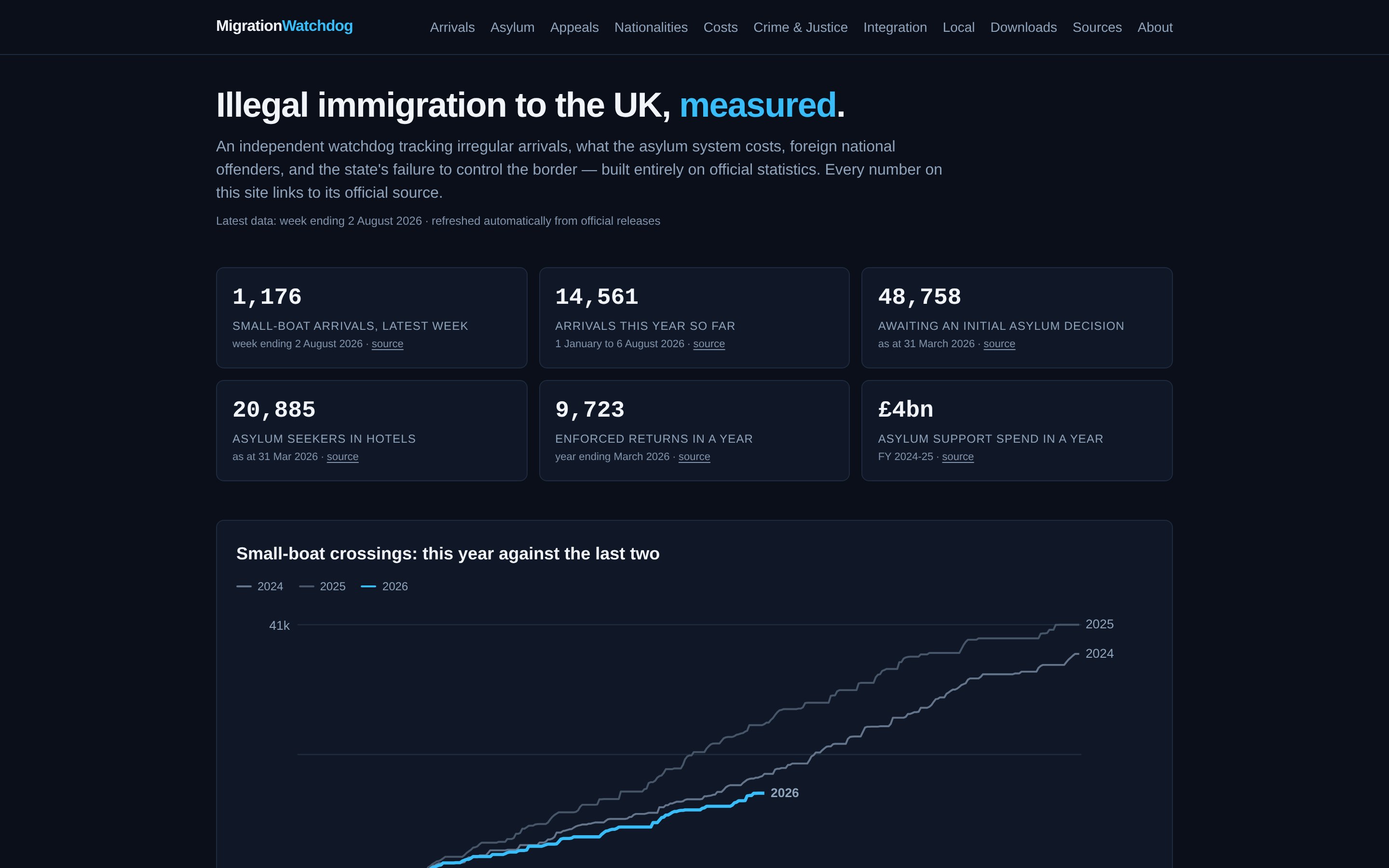
Task: Click the 20,885 hotels figure
Action: tap(274, 410)
